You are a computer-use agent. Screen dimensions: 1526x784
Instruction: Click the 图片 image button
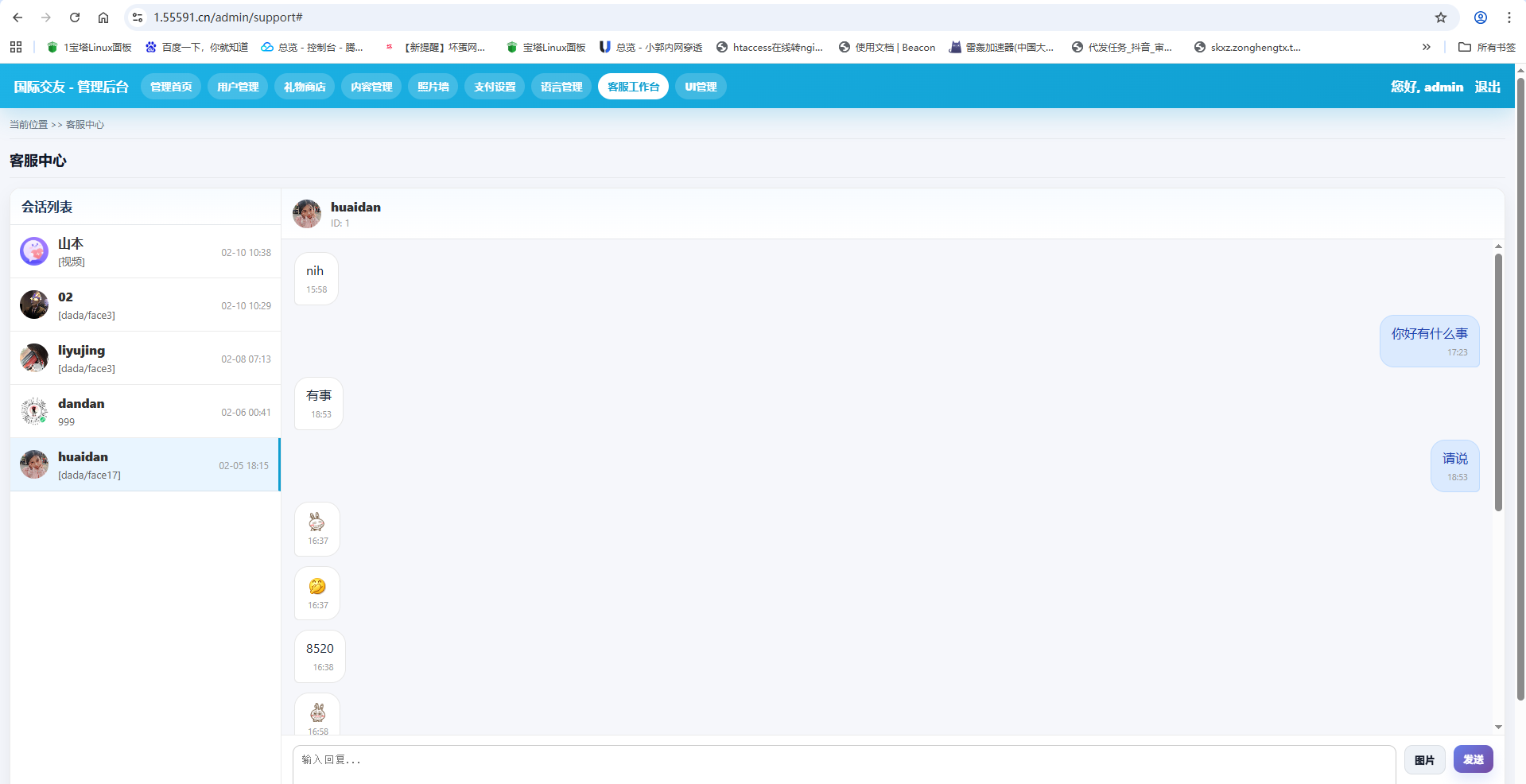click(1424, 760)
